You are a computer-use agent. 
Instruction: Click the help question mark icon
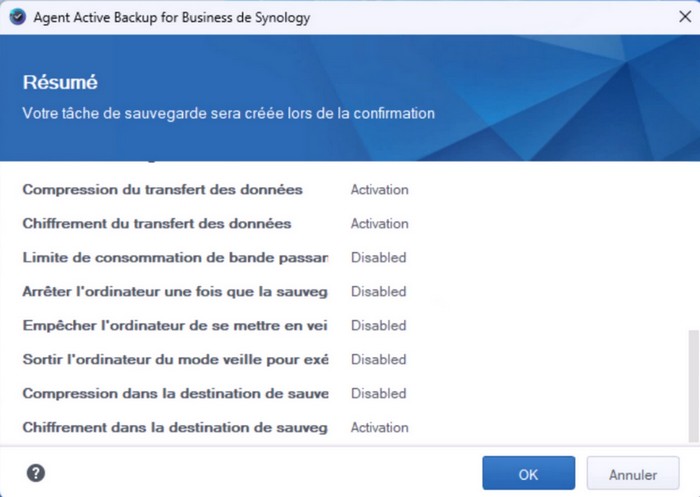[36, 473]
